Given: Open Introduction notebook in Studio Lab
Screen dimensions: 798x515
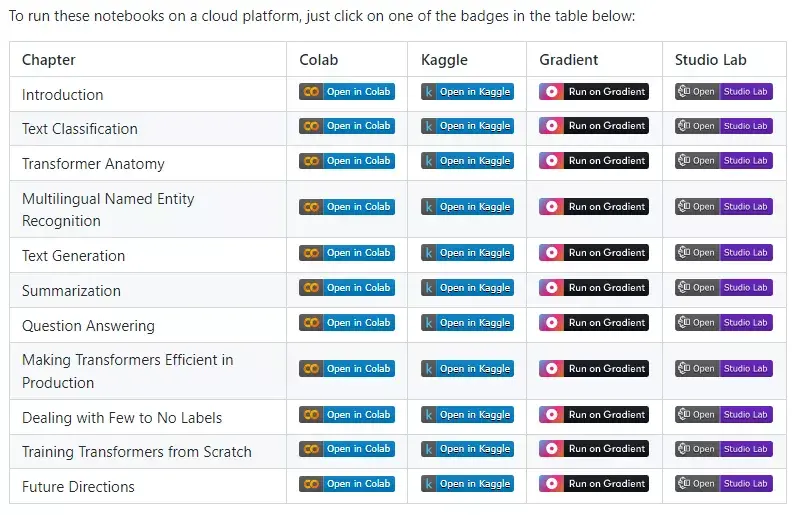Looking at the screenshot, I should (724, 92).
